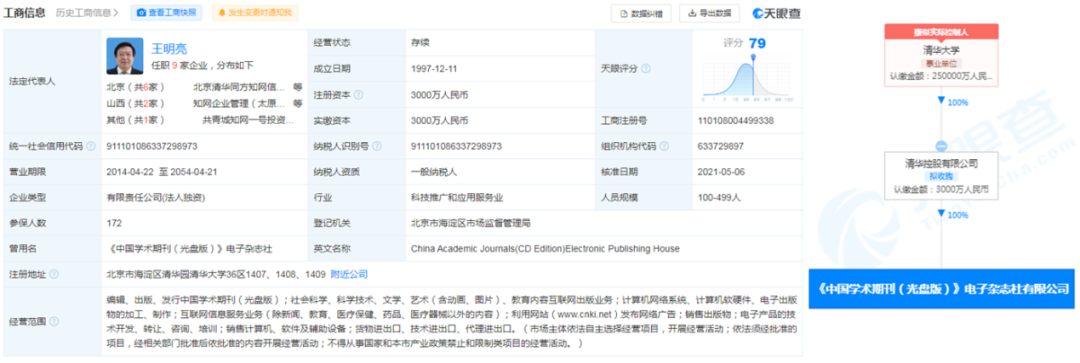Click the 事业单位 tag under 清华大学

[x=941, y=63]
